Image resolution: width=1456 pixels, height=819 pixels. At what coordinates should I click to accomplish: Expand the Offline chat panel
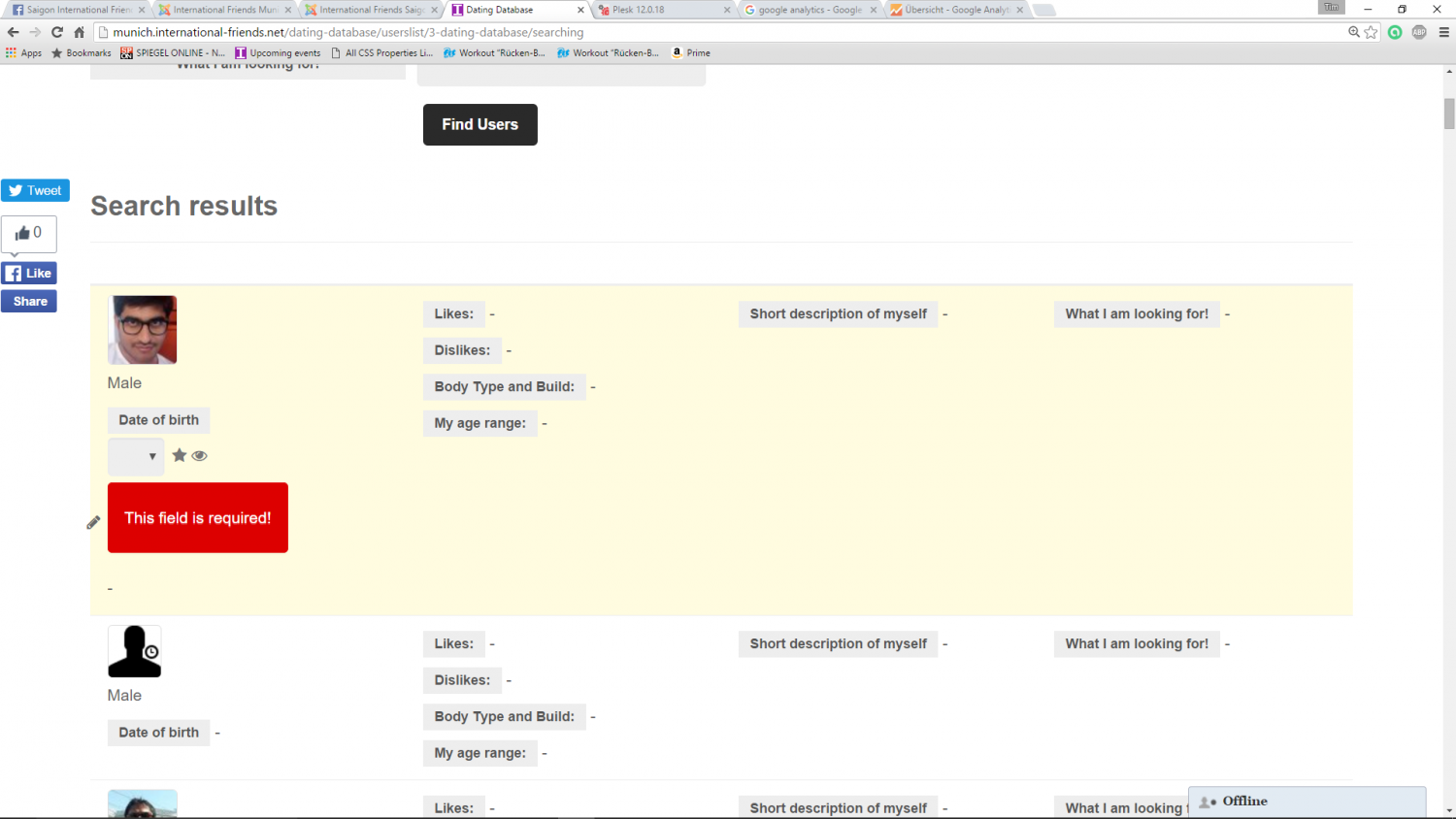(1307, 802)
